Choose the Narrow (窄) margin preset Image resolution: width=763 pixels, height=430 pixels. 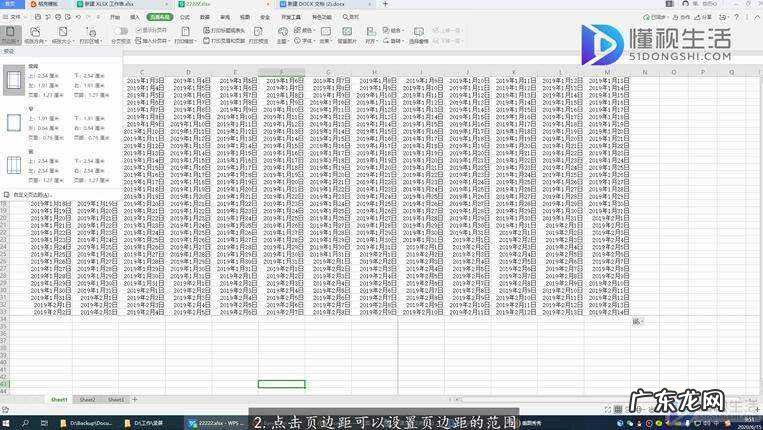coord(14,124)
